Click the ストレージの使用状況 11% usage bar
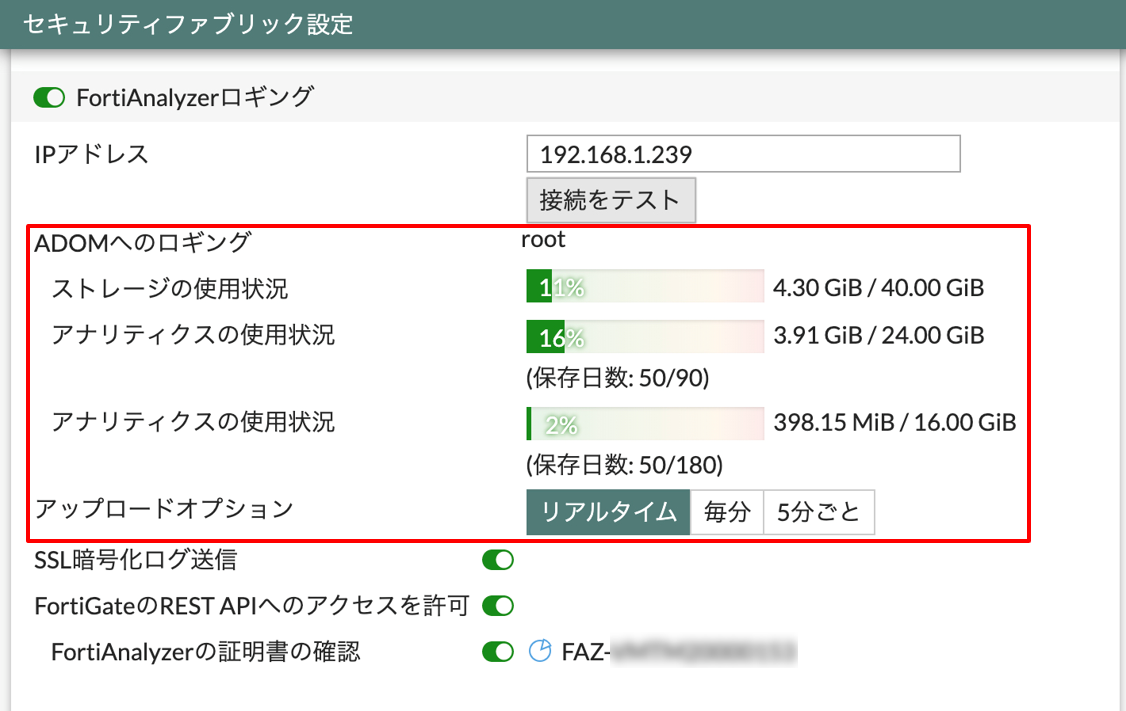The height and width of the screenshot is (711, 1126). [x=645, y=287]
